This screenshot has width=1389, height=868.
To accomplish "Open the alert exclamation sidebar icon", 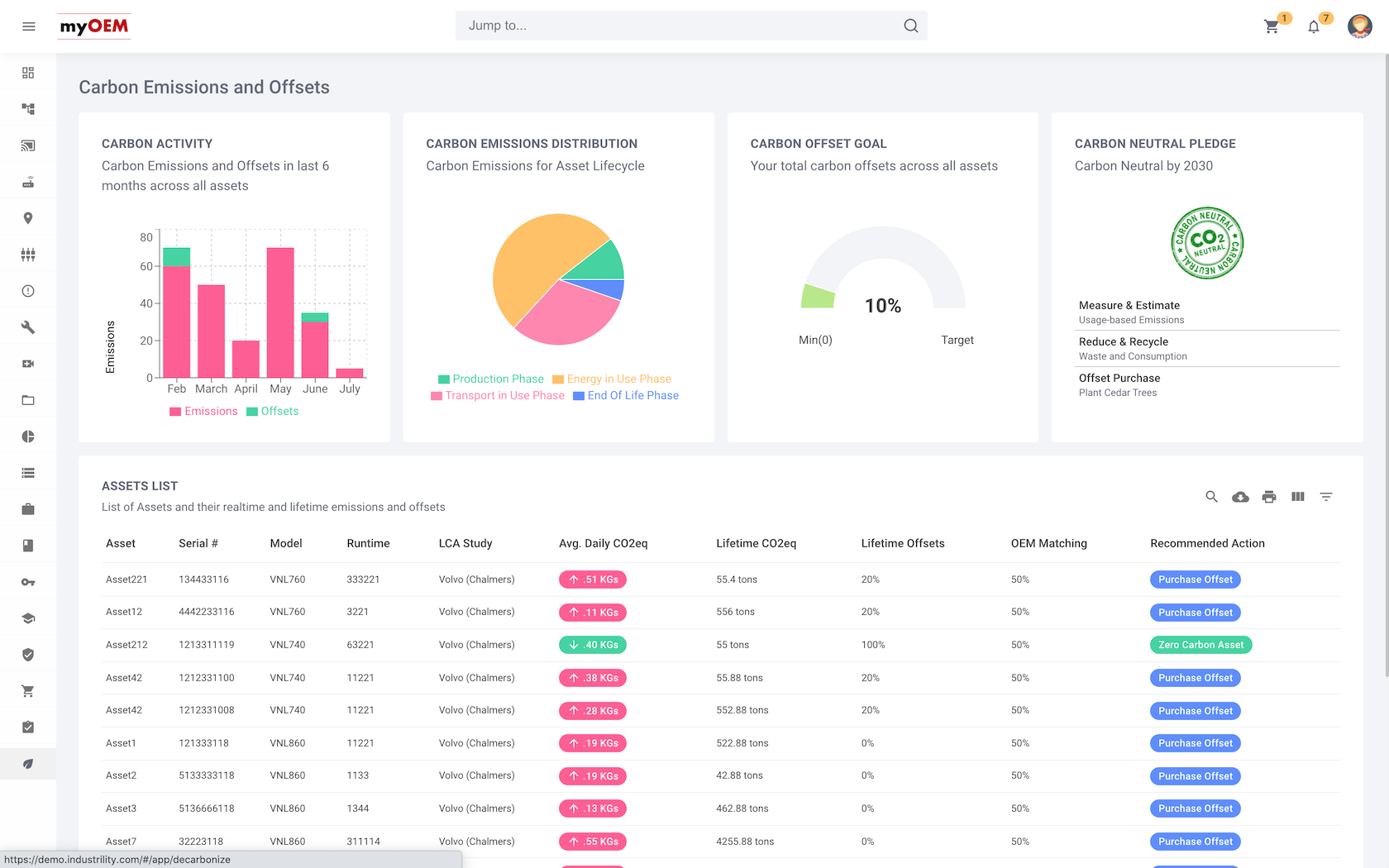I will tap(28, 291).
